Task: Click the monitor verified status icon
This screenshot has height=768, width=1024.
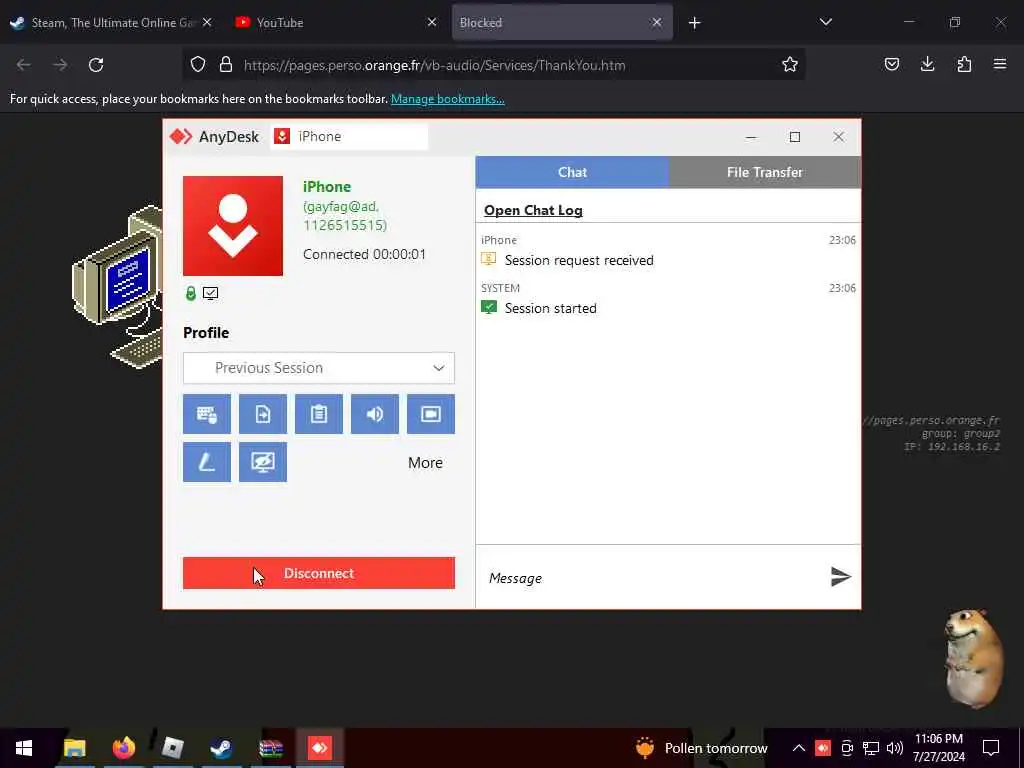Action: pyautogui.click(x=210, y=293)
